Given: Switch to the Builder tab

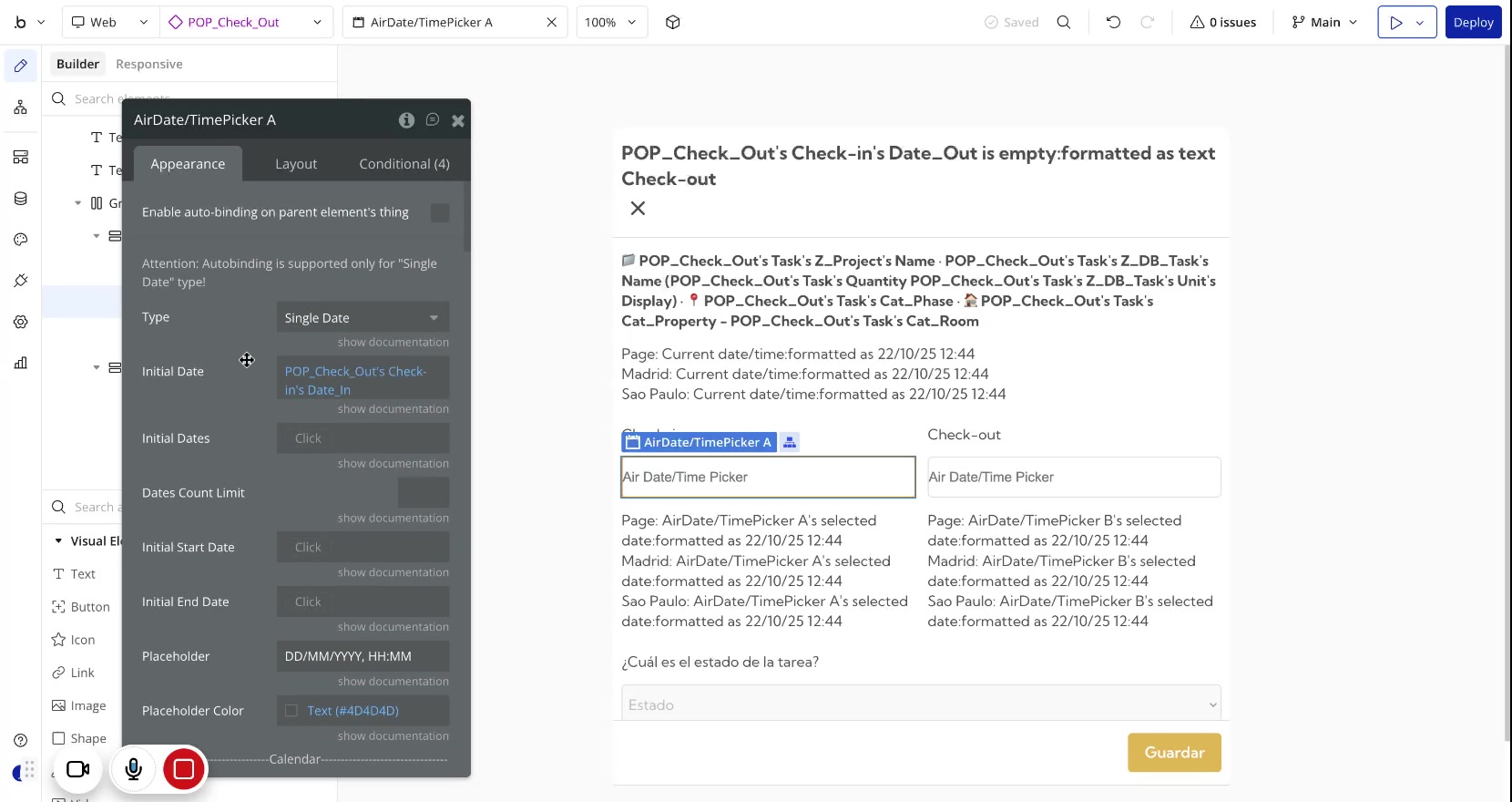Looking at the screenshot, I should 77,64.
